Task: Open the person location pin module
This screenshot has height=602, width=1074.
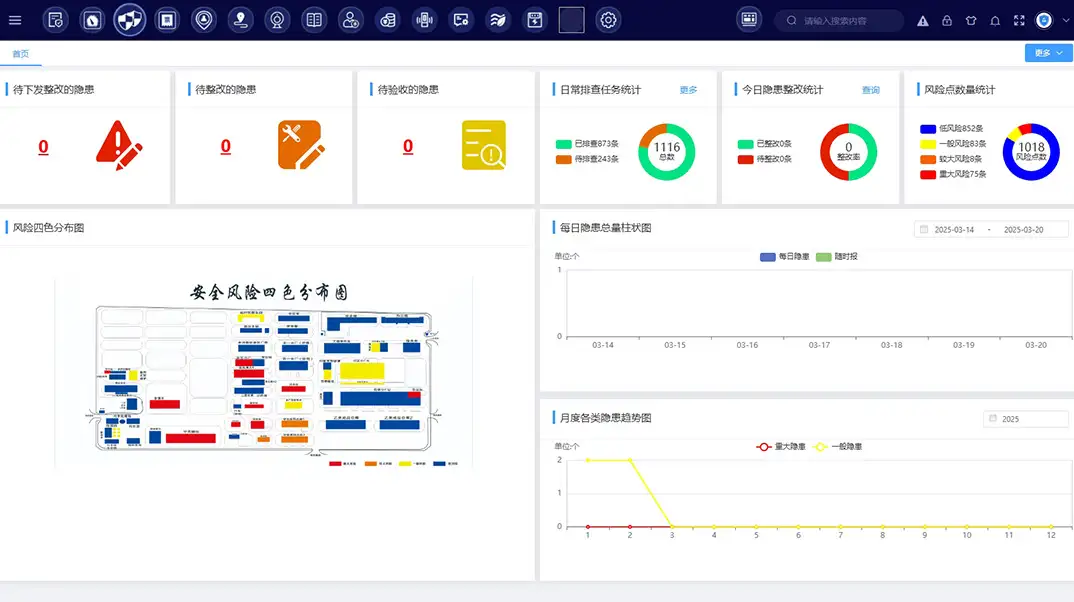Action: [203, 20]
